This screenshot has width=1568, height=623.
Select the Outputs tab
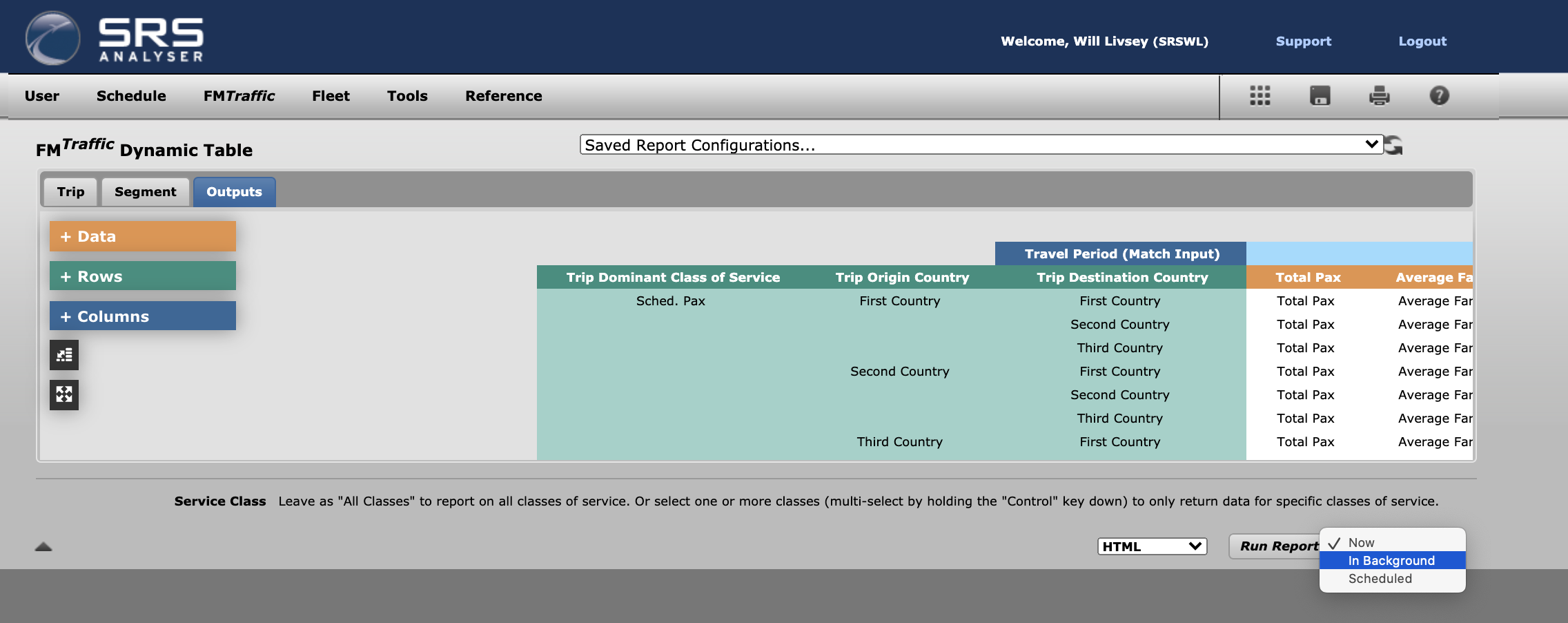point(235,192)
